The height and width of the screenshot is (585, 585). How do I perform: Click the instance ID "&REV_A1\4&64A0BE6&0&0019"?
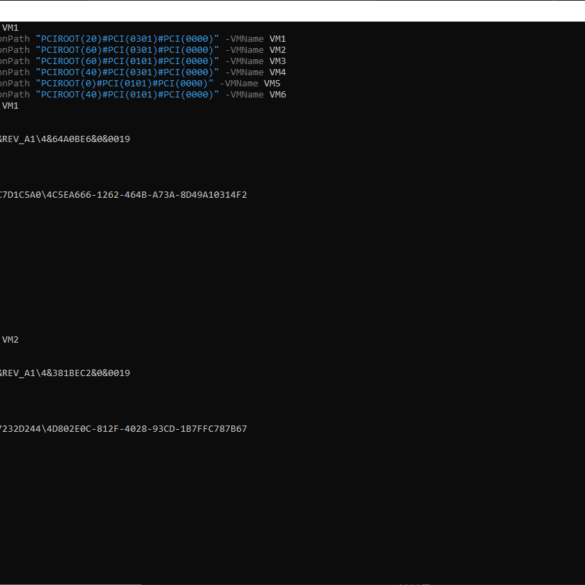[65, 140]
